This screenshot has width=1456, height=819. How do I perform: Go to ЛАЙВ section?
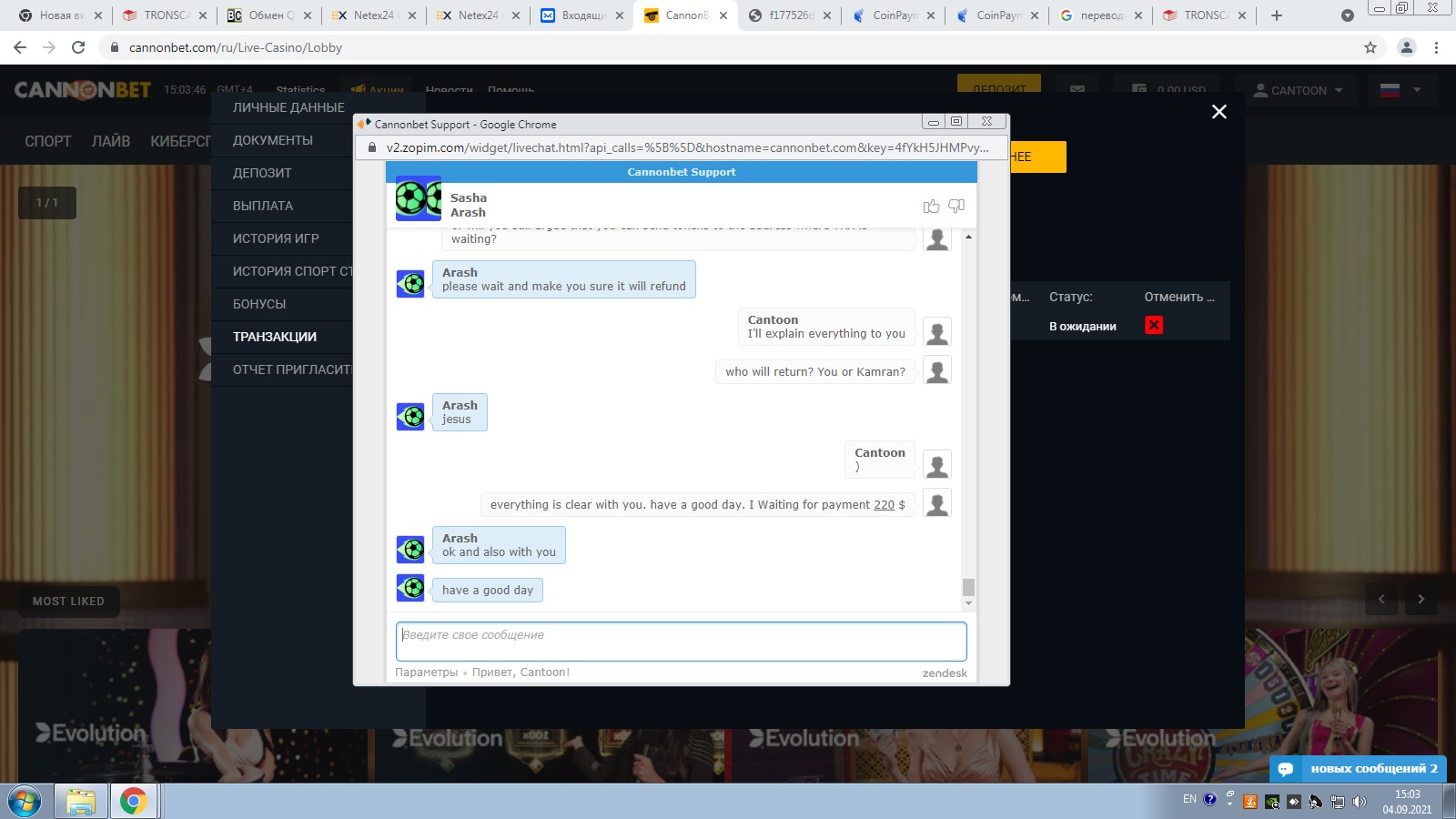click(x=111, y=141)
